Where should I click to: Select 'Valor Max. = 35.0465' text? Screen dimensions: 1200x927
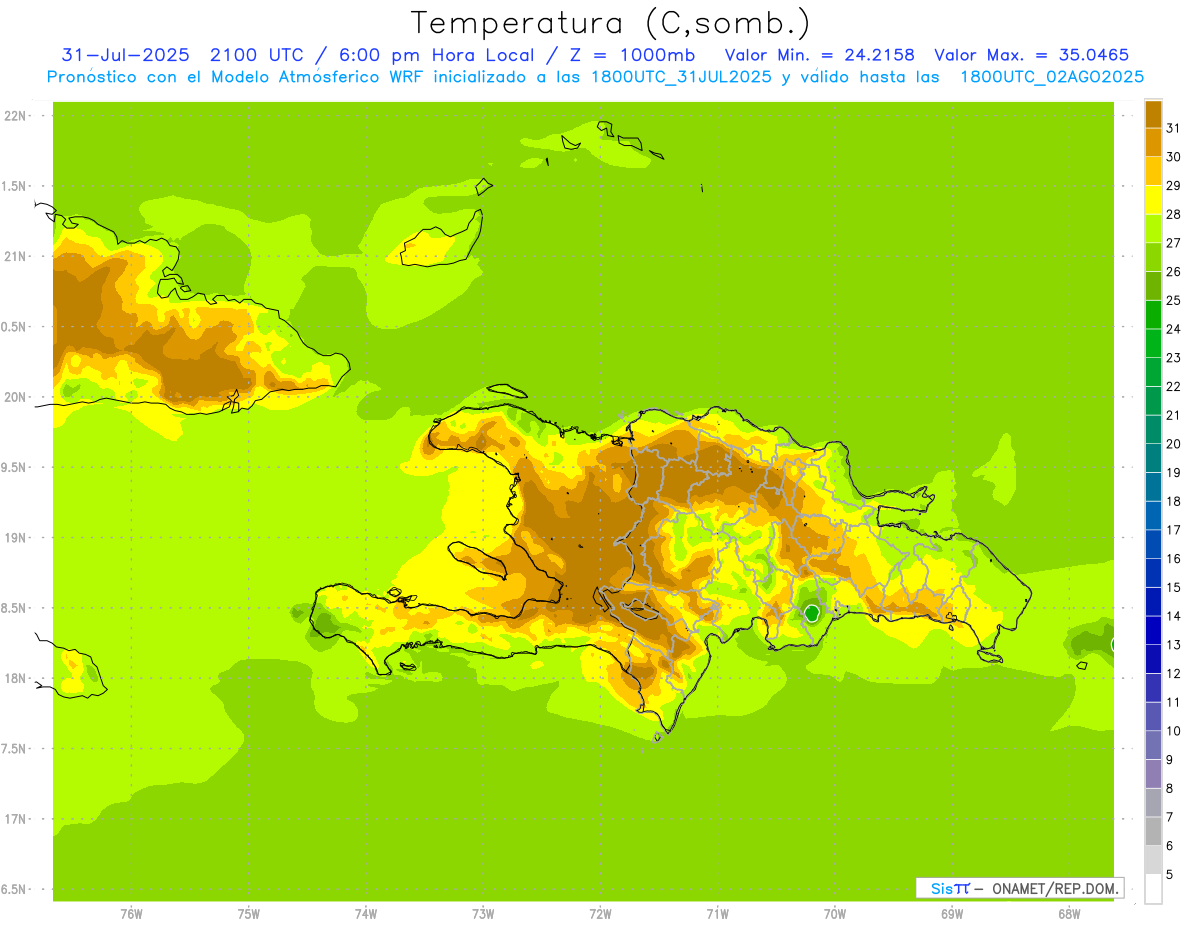click(1032, 55)
